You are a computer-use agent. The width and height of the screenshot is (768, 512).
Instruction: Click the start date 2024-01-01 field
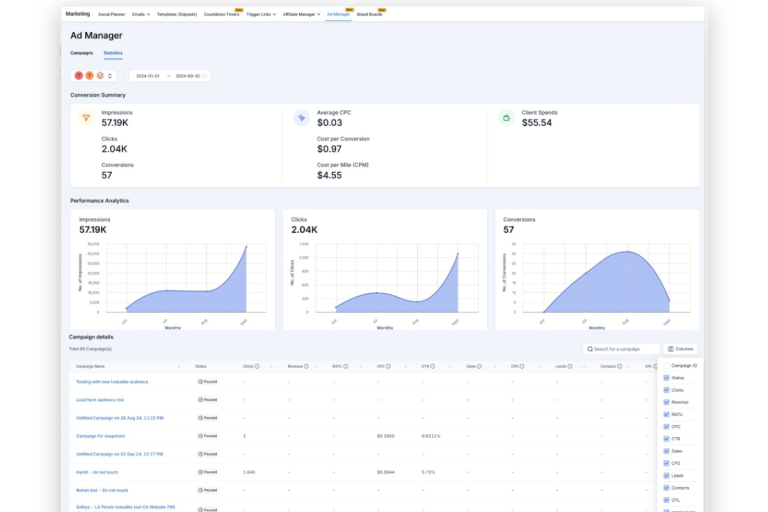[x=147, y=75]
